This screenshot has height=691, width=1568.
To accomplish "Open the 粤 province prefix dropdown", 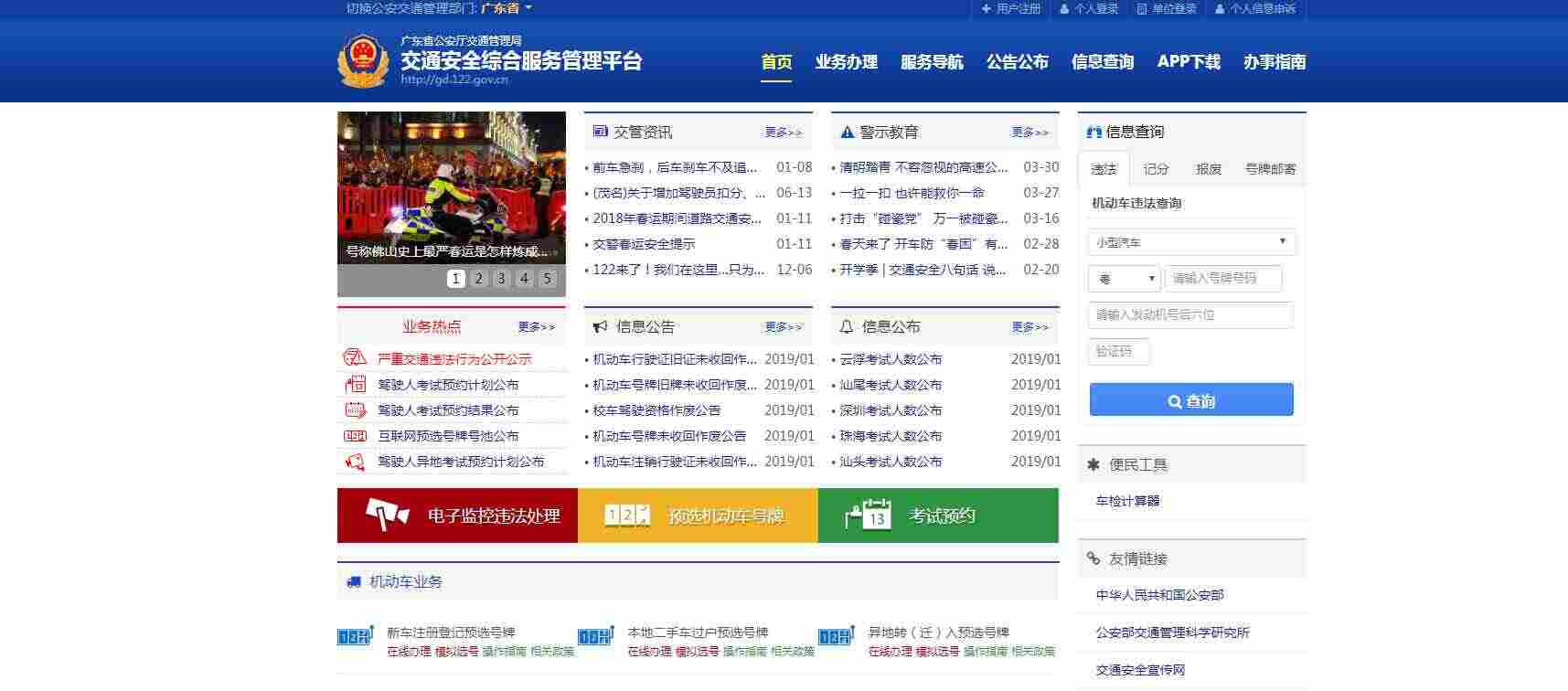I will [1125, 279].
